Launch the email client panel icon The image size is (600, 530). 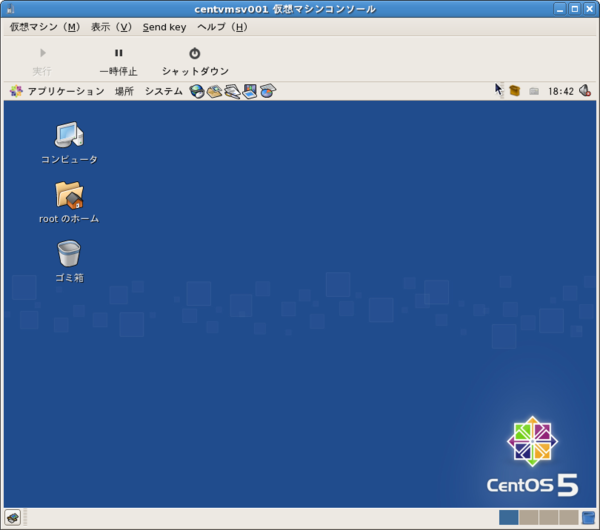(214, 91)
